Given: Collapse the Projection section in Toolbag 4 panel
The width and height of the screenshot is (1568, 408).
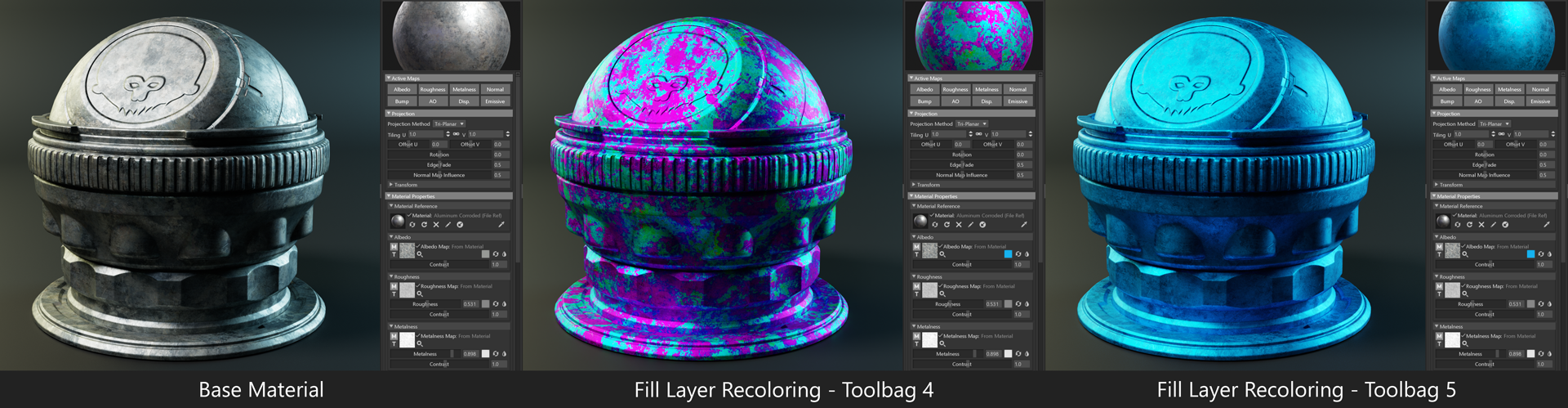Looking at the screenshot, I should pos(971,114).
